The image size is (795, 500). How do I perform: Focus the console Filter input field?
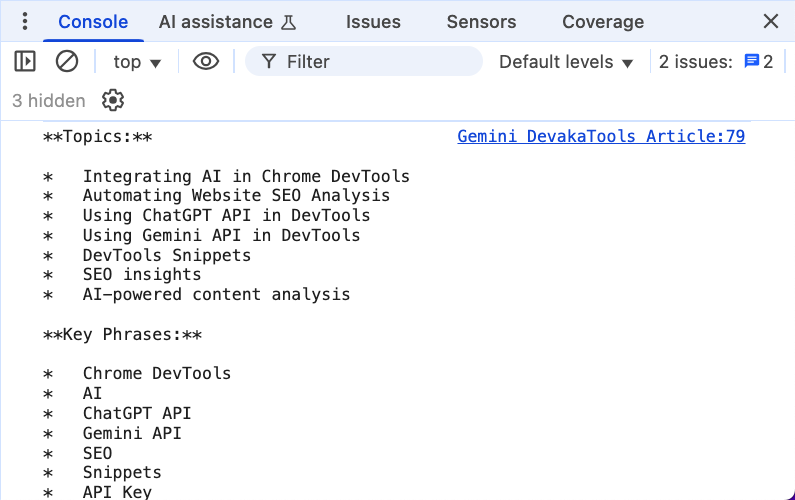pyautogui.click(x=364, y=61)
